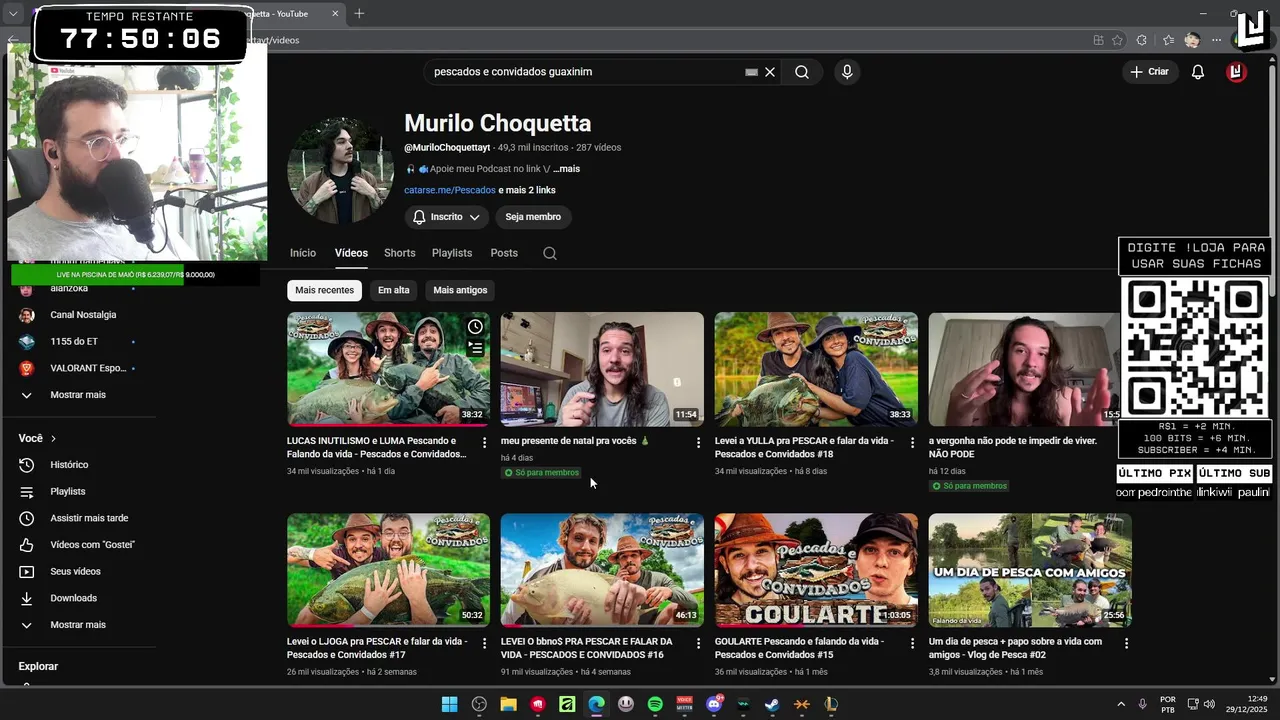Open 1155 do ET subscription in sidebar
Viewport: 1280px width, 720px height.
pyautogui.click(x=75, y=341)
